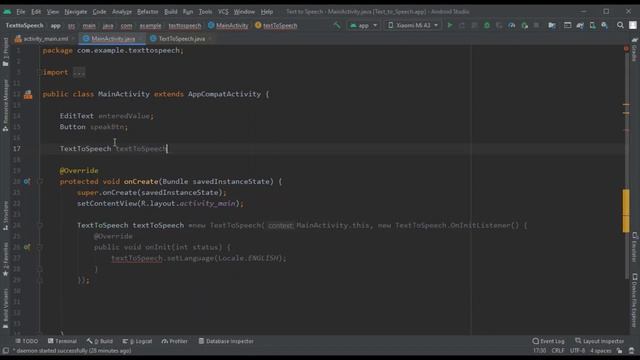This screenshot has width=640, height=360.
Task: Open the Logcat tool window
Action: 138,341
